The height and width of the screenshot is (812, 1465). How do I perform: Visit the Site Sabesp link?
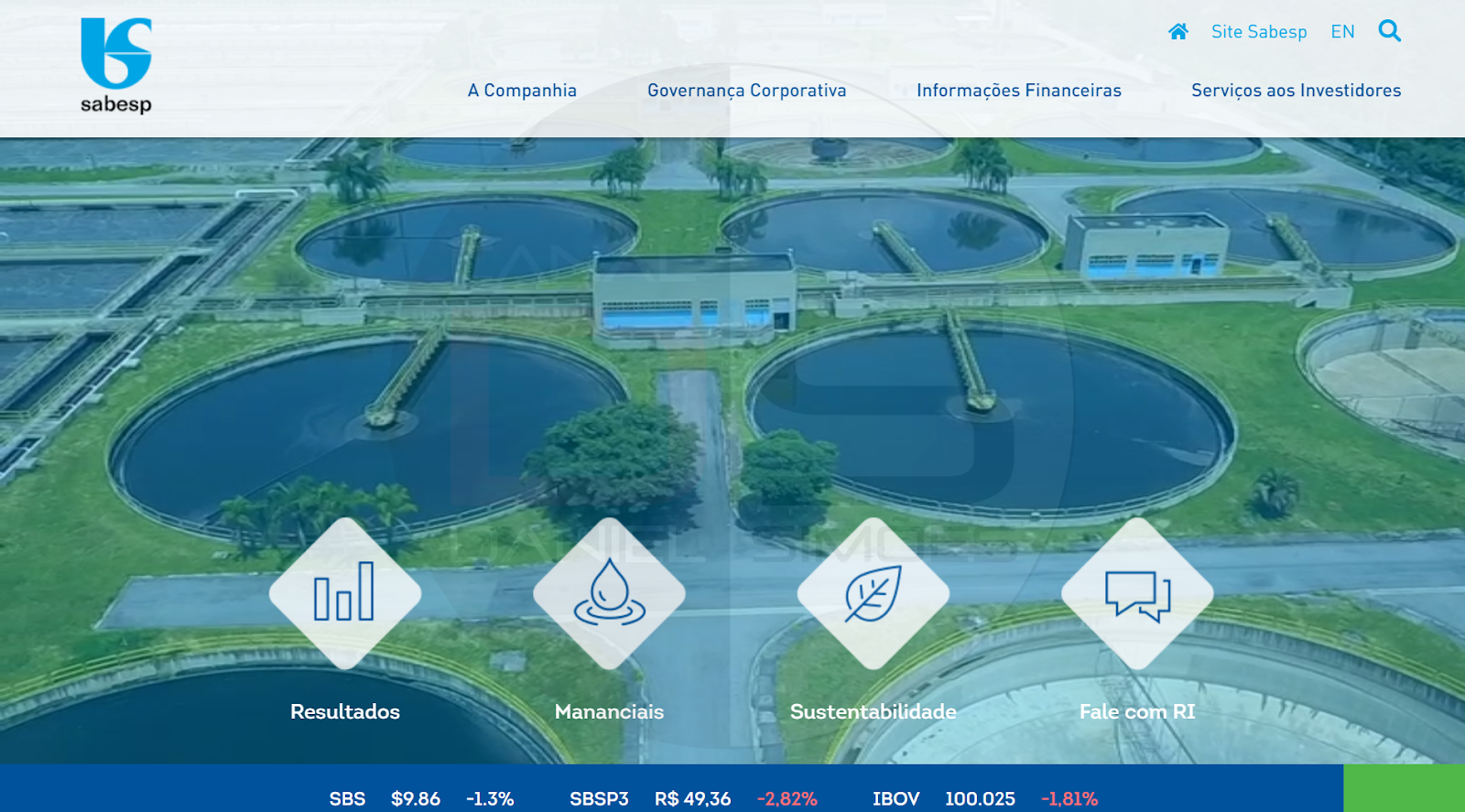pyautogui.click(x=1259, y=32)
